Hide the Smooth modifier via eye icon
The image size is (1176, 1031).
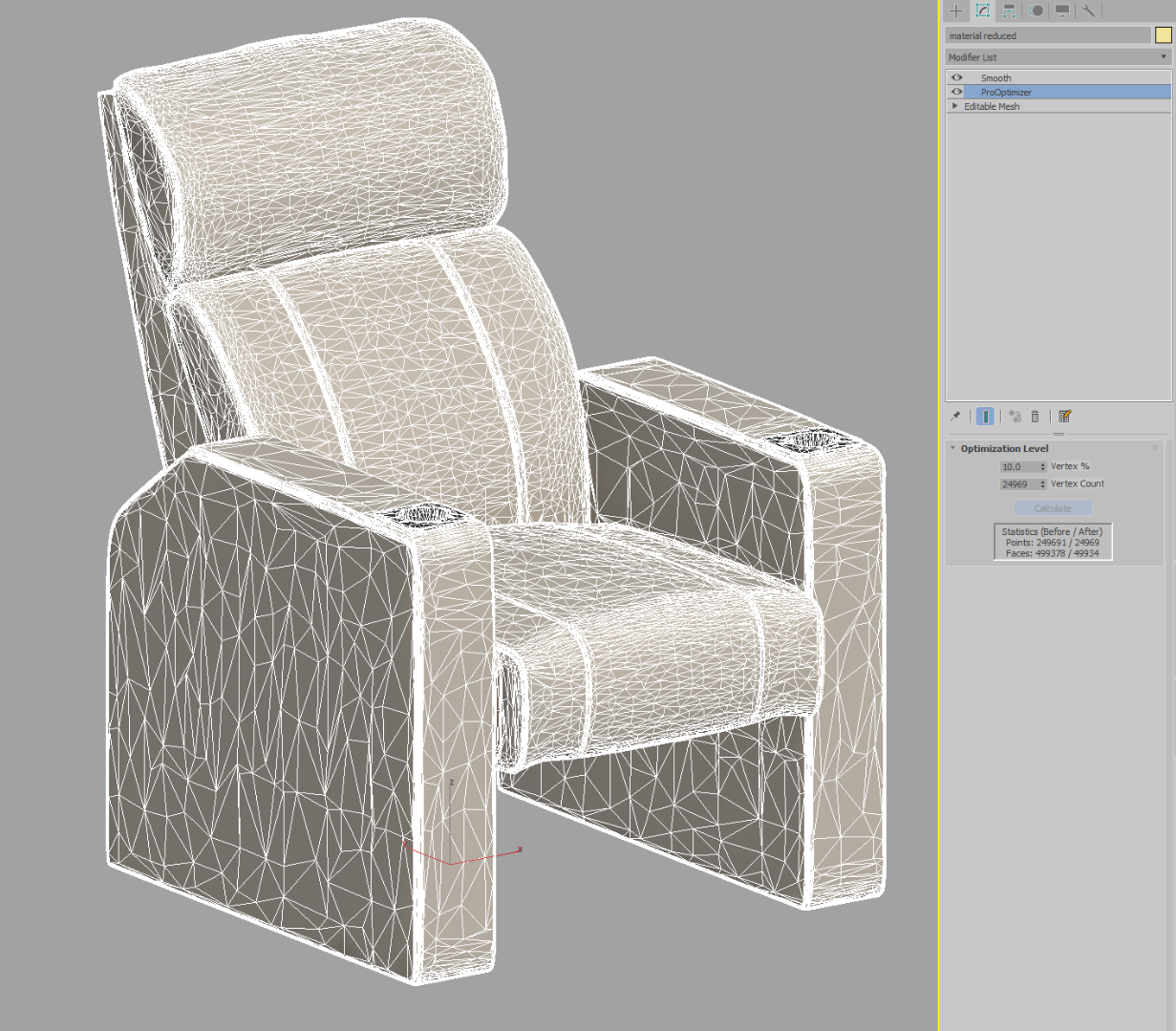tap(956, 77)
